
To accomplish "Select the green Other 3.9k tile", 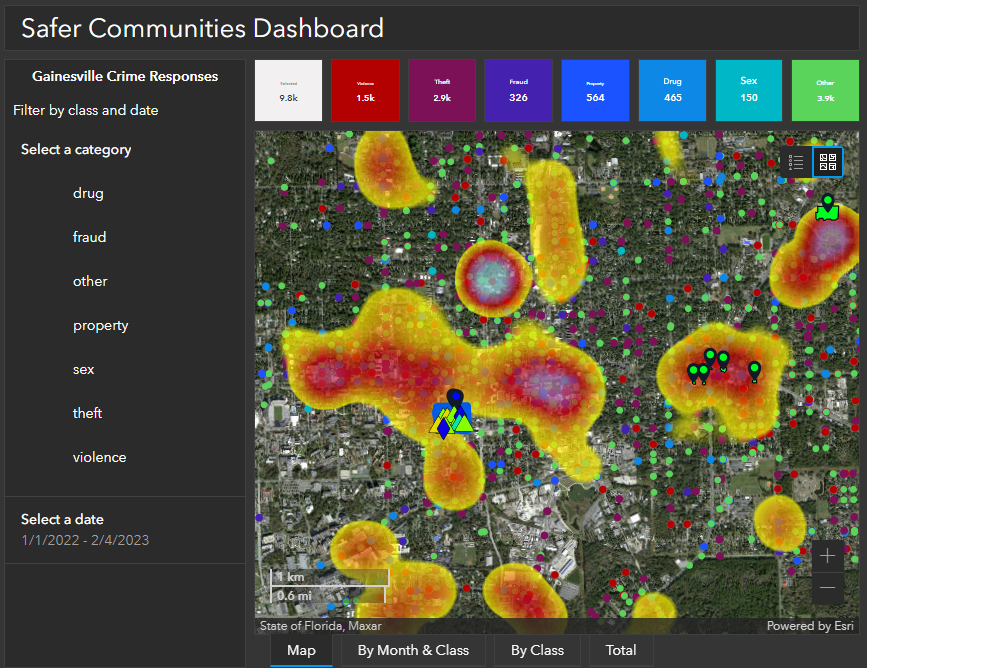I will (x=825, y=91).
